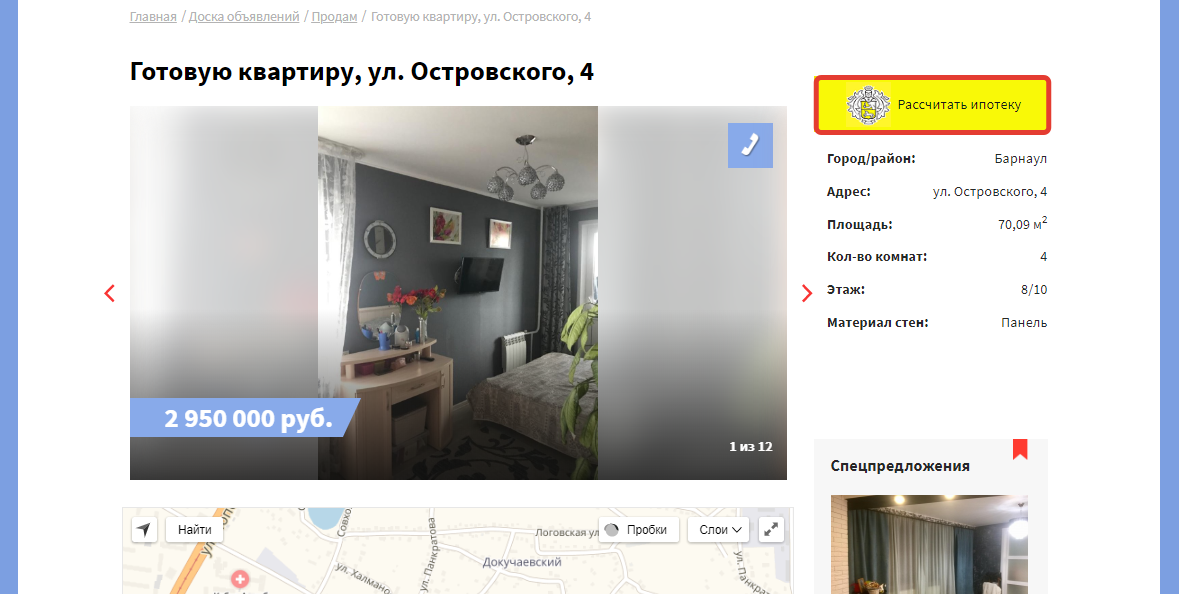
Task: Click the Найти search button on map
Action: coord(195,529)
